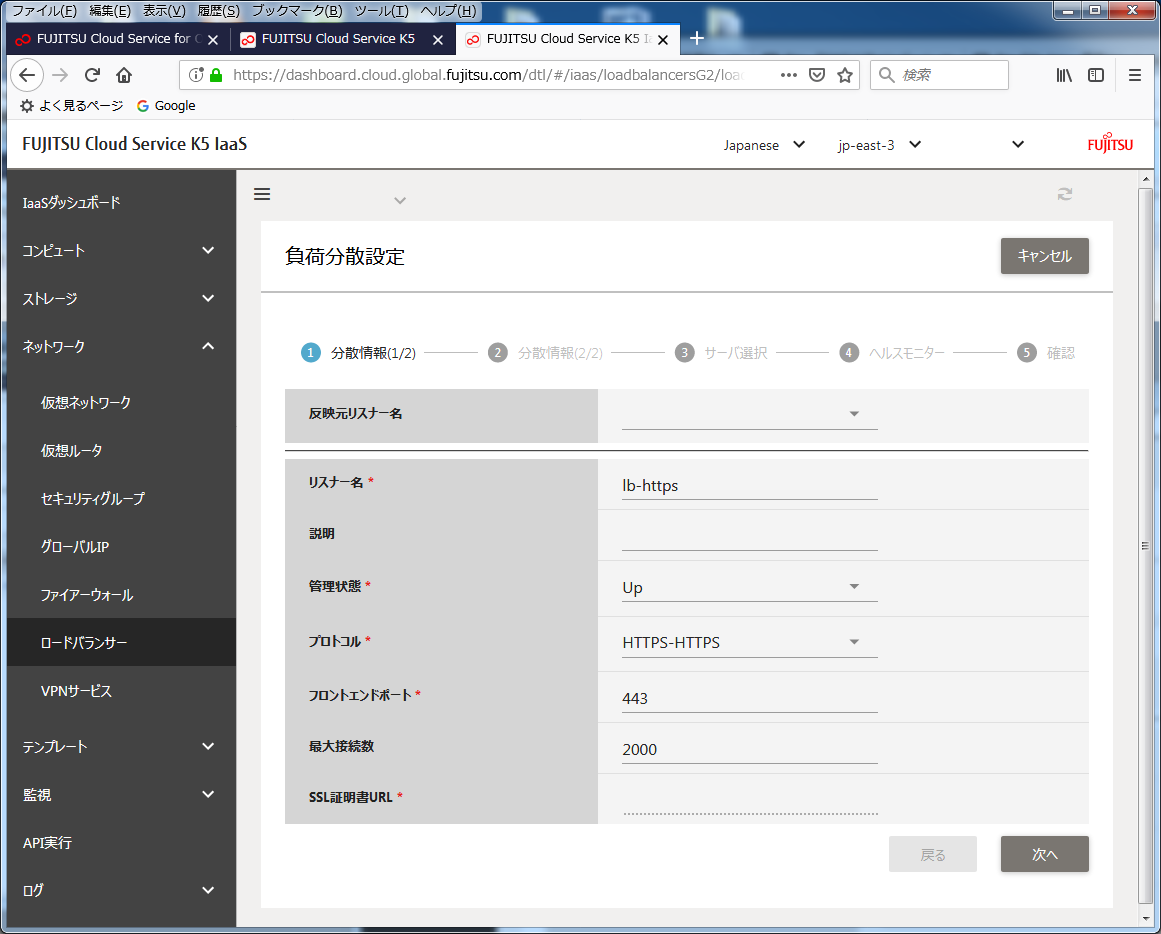This screenshot has width=1161, height=934.
Task: Open the Library icon
Action: tap(1064, 75)
